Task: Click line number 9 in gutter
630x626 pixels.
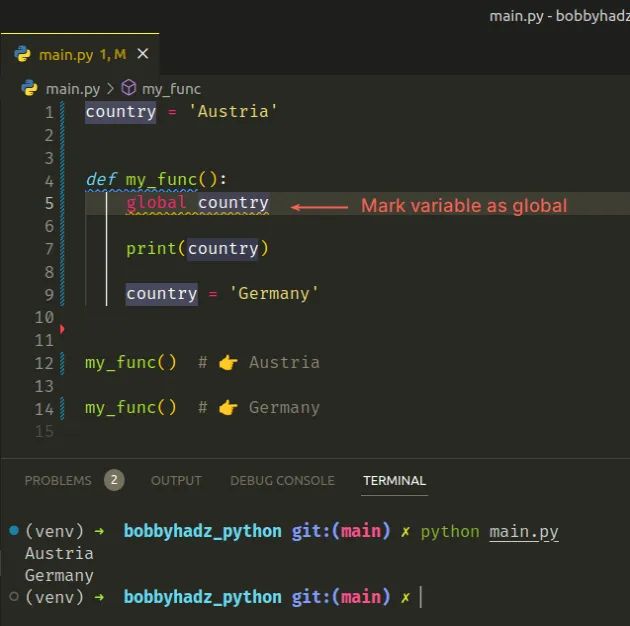Action: pos(49,295)
